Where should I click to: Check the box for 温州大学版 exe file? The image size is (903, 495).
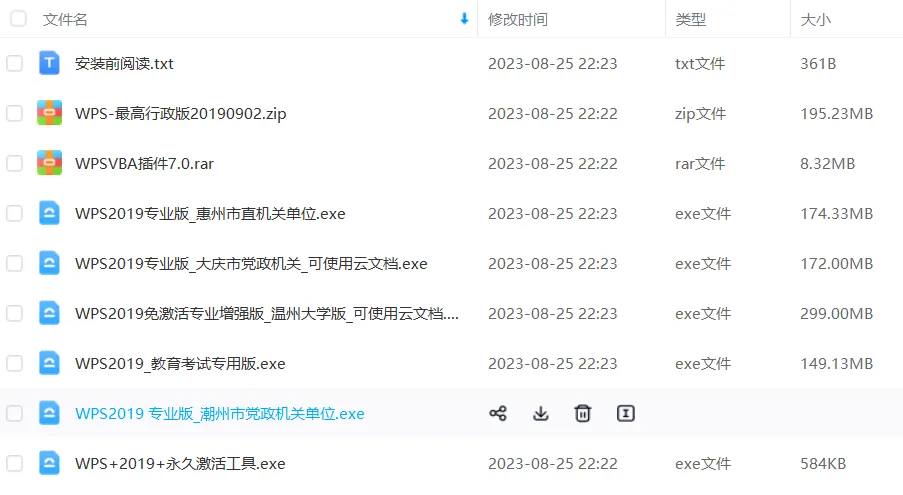(14, 314)
